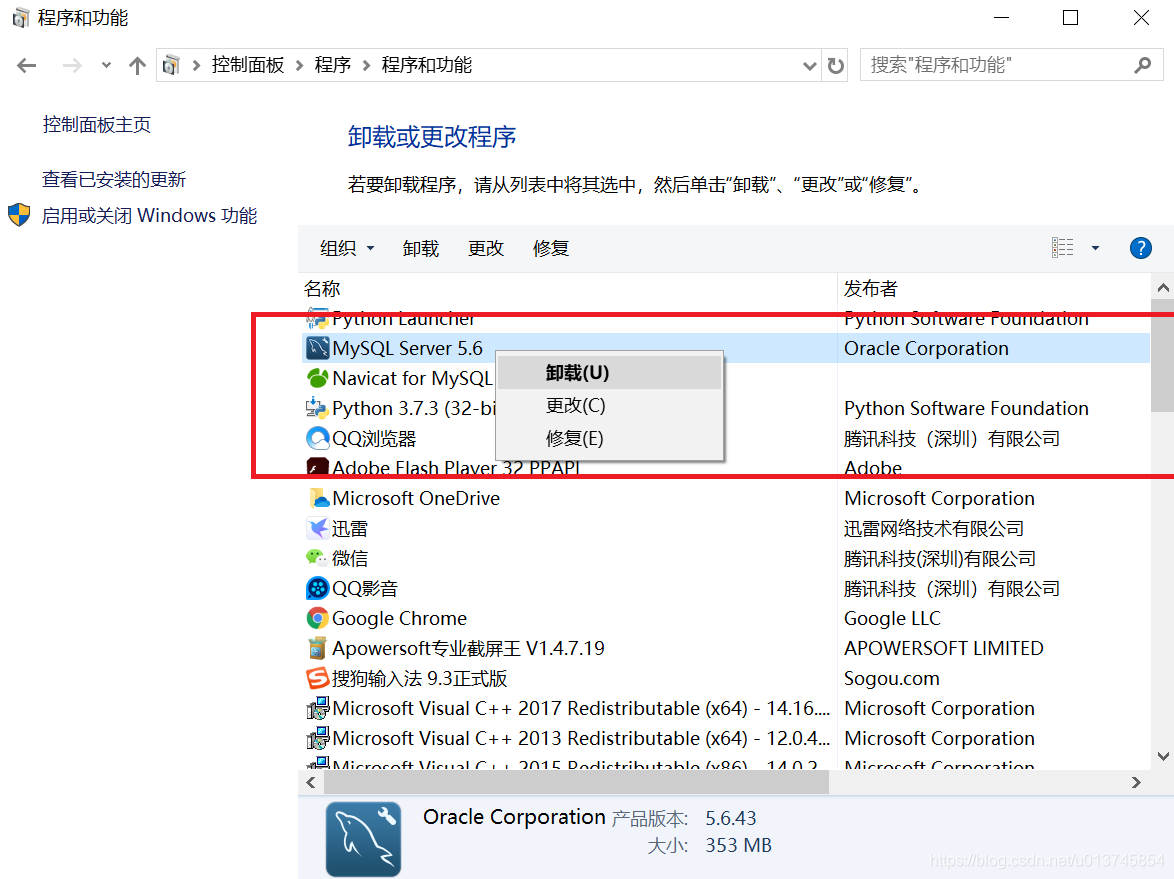This screenshot has width=1174, height=879.
Task: Expand chevron after 控制面板 breadcrumb
Action: point(299,66)
